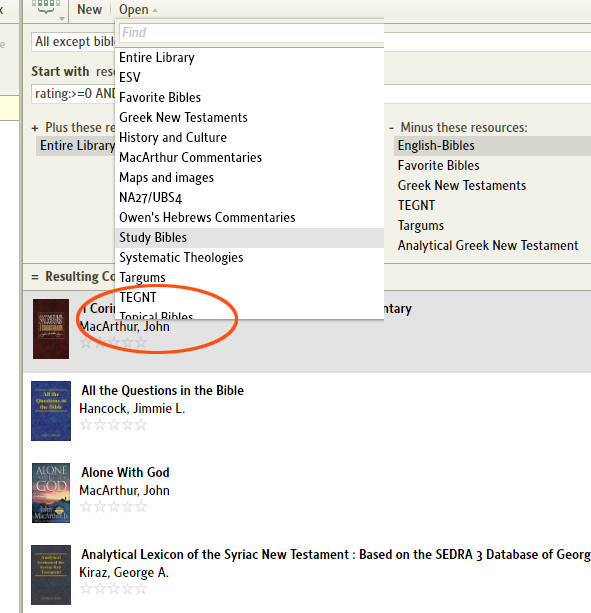Edit the rating rule text field
The image size is (591, 613).
[x=73, y=94]
